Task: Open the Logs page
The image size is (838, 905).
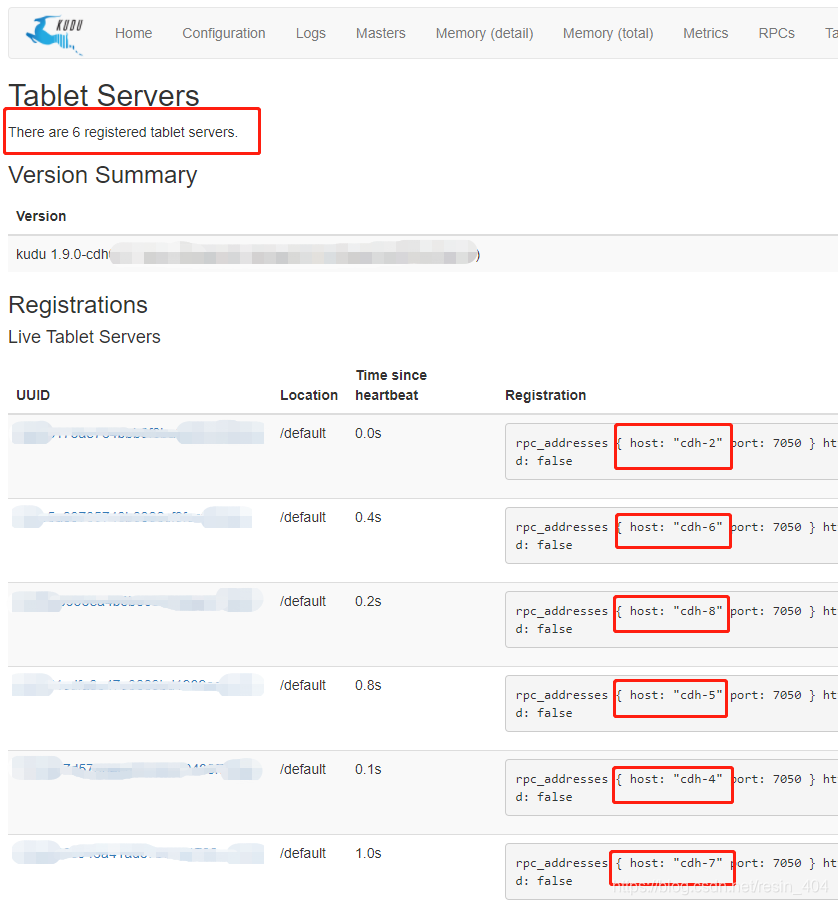Action: 310,33
